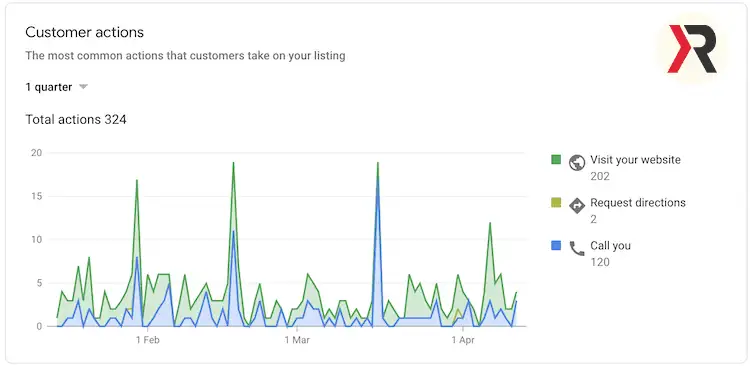The width and height of the screenshot is (750, 366).
Task: Click the globe icon for website visits
Action: click(577, 163)
